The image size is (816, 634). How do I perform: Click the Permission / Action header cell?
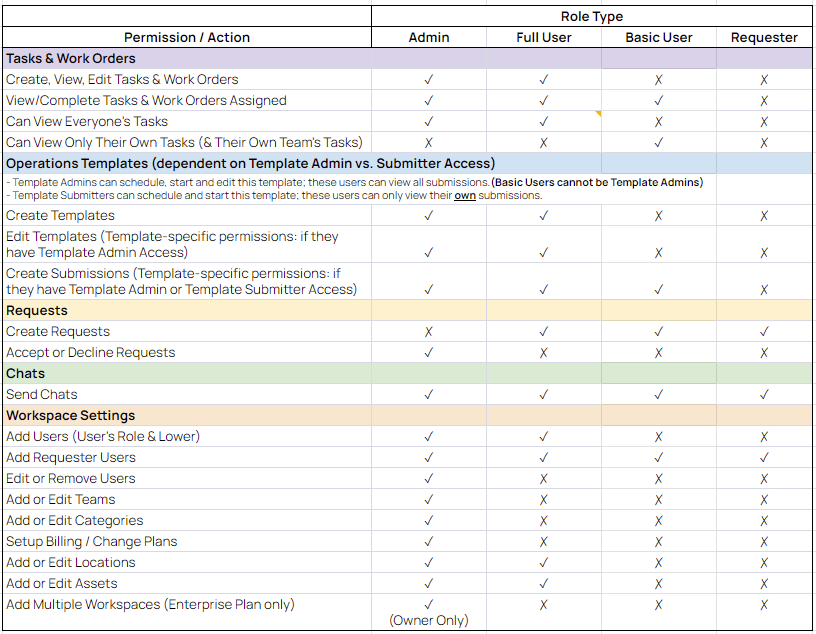[187, 37]
